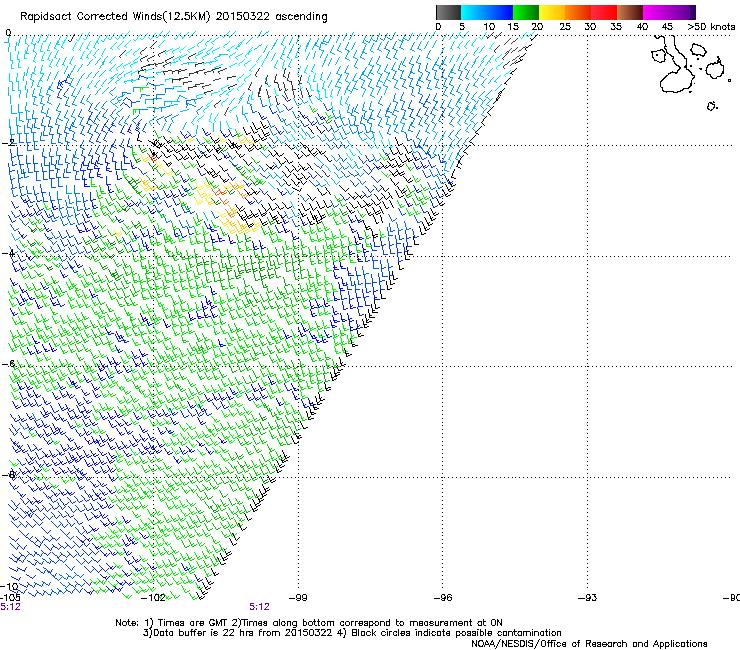This screenshot has height=650, width=740.
Task: Click the '-4' latitude axis label
Action: tap(7, 253)
